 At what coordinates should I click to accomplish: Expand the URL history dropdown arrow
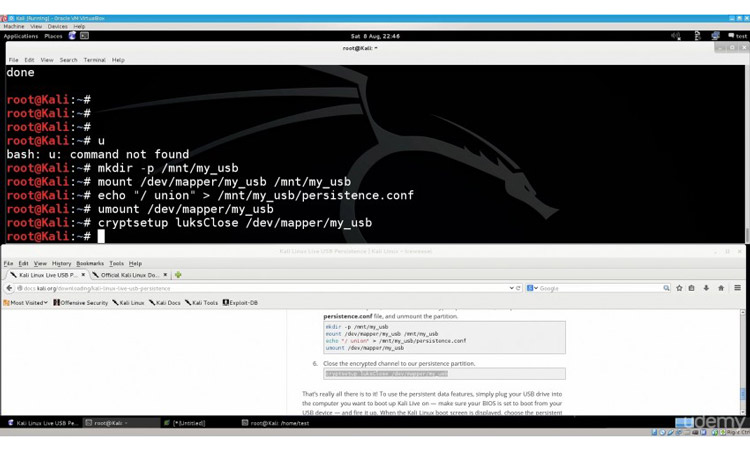(511, 288)
